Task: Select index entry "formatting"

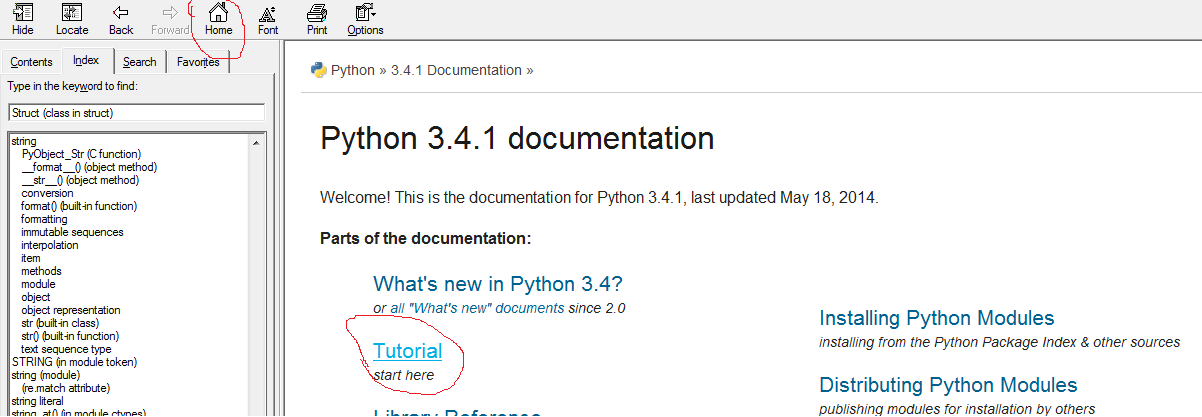Action: [x=44, y=219]
